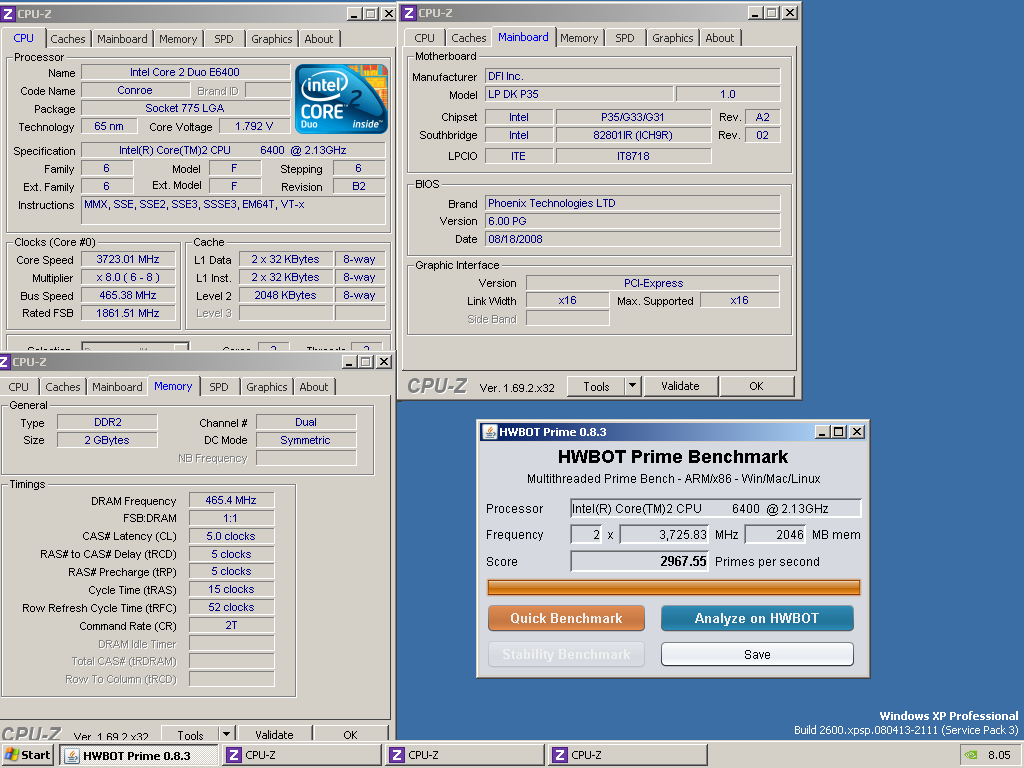Viewport: 1024px width, 768px height.
Task: Select the Graphics tab in the Memory window
Action: (266, 387)
